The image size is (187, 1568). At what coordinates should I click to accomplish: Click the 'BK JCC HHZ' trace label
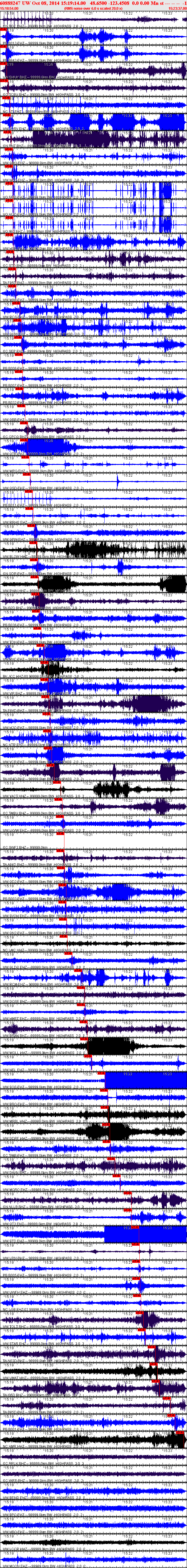click(x=14, y=676)
